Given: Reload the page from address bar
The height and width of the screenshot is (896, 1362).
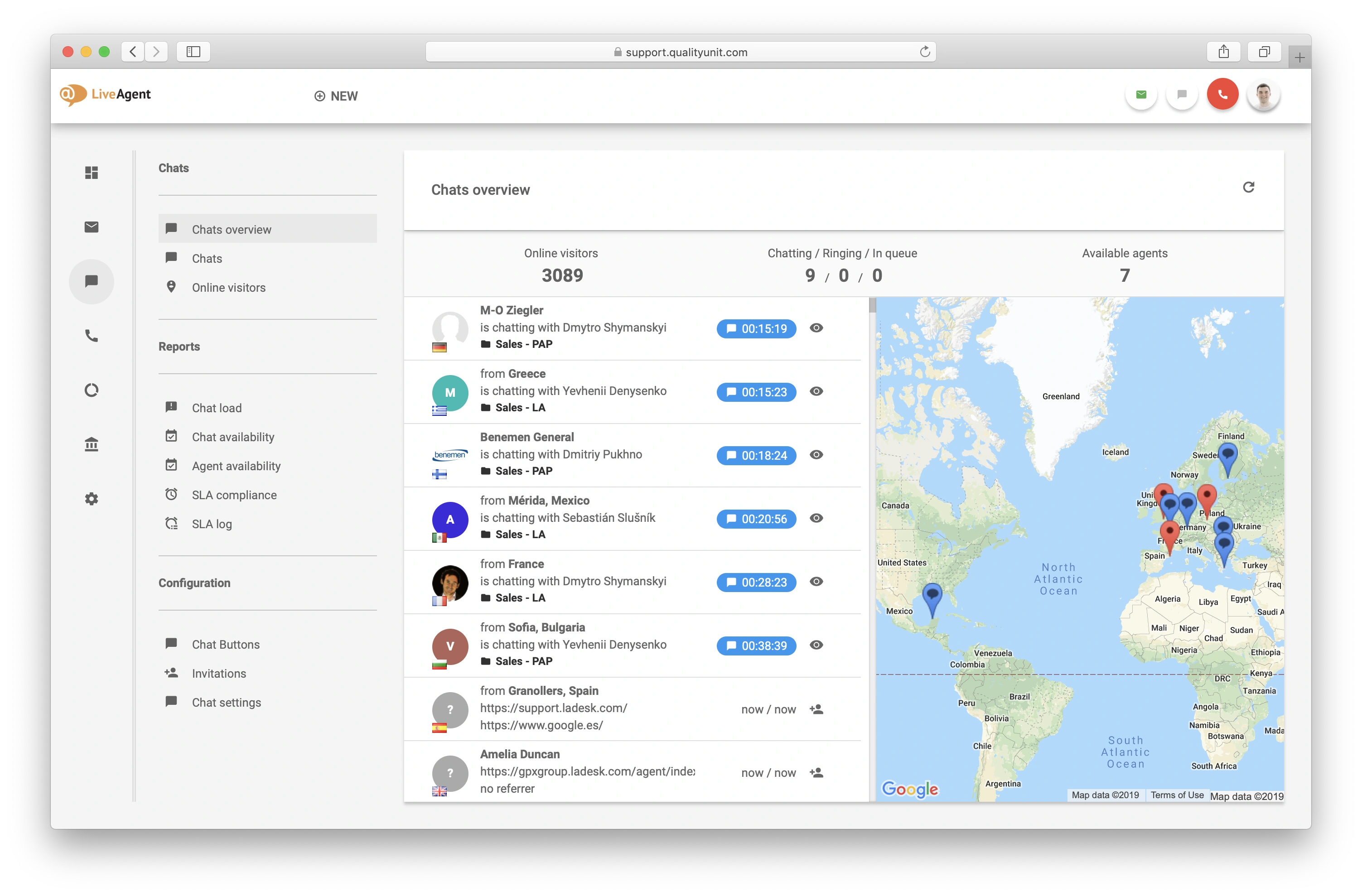Looking at the screenshot, I should (x=925, y=52).
